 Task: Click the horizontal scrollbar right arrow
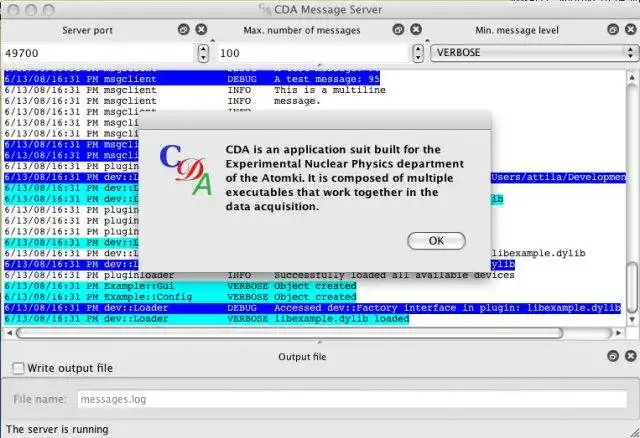point(618,333)
